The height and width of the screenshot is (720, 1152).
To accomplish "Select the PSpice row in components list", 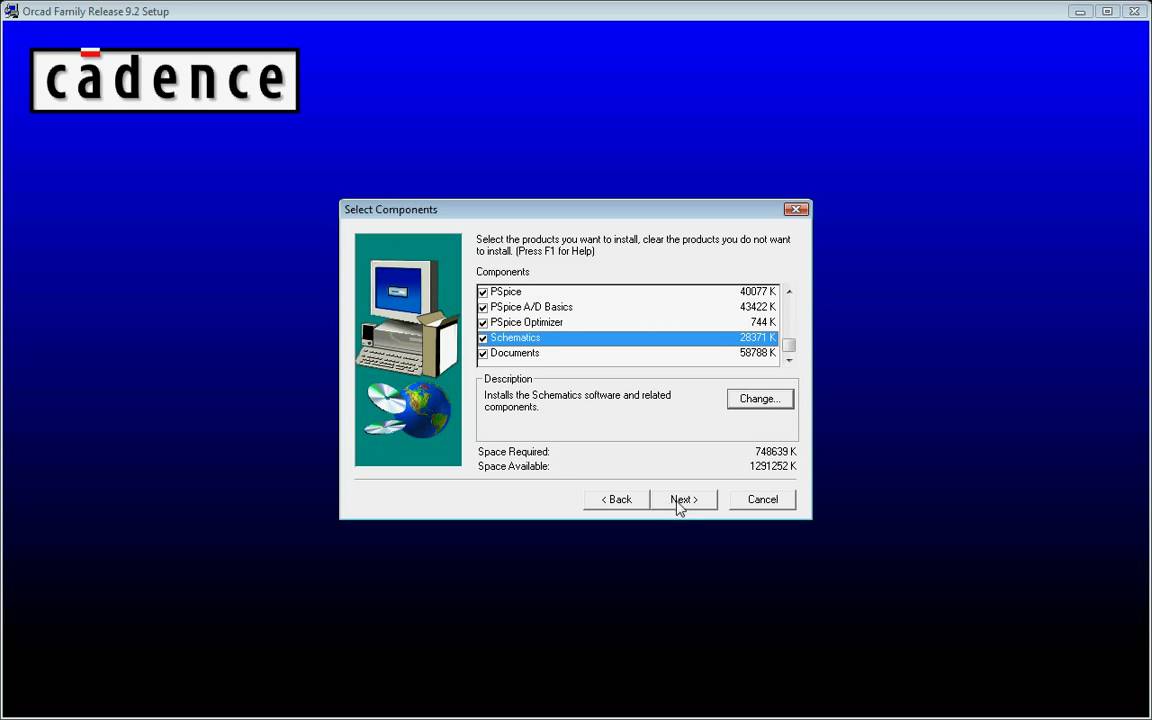I will pyautogui.click(x=628, y=292).
